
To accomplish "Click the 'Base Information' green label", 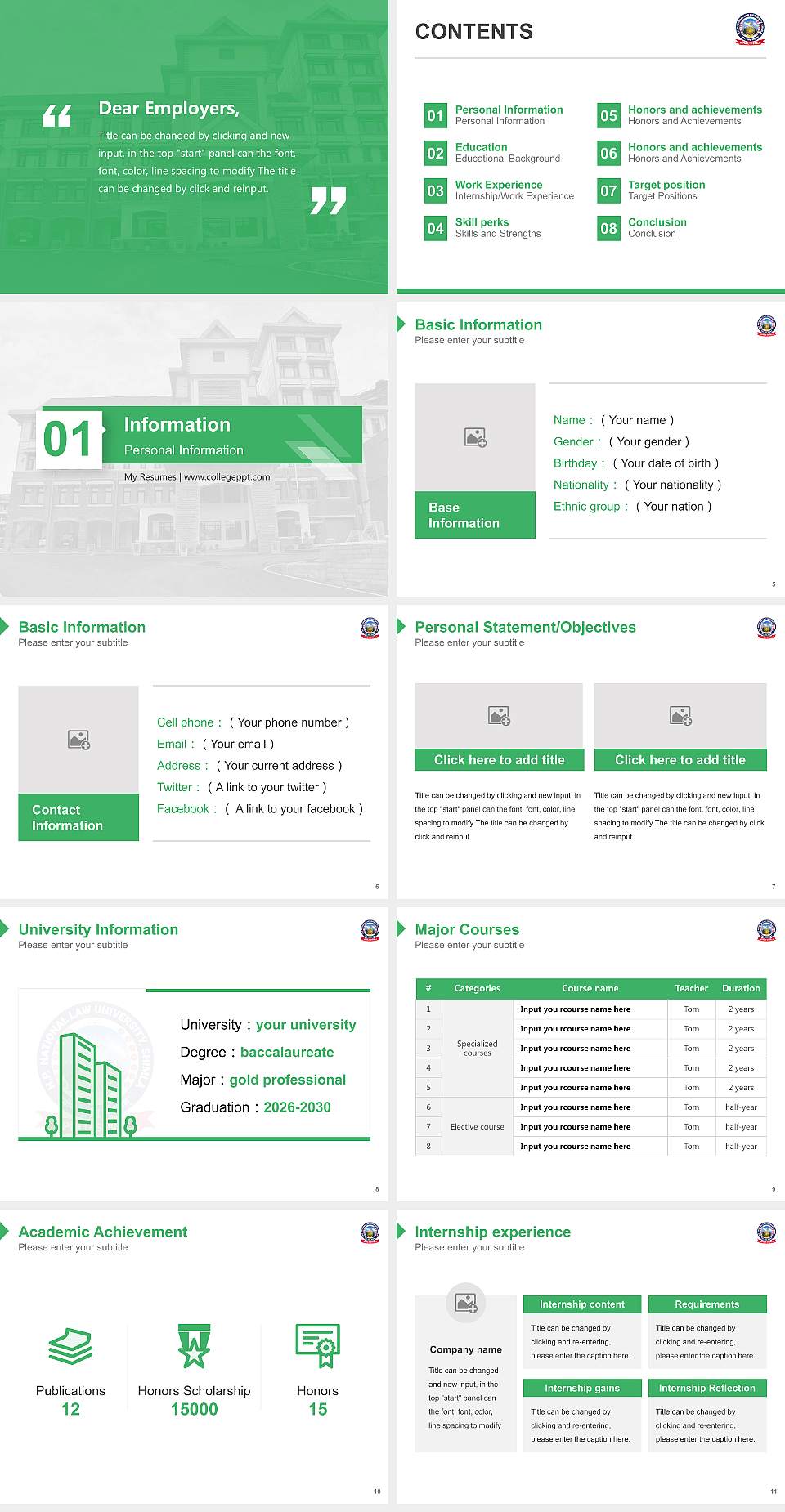I will point(475,515).
